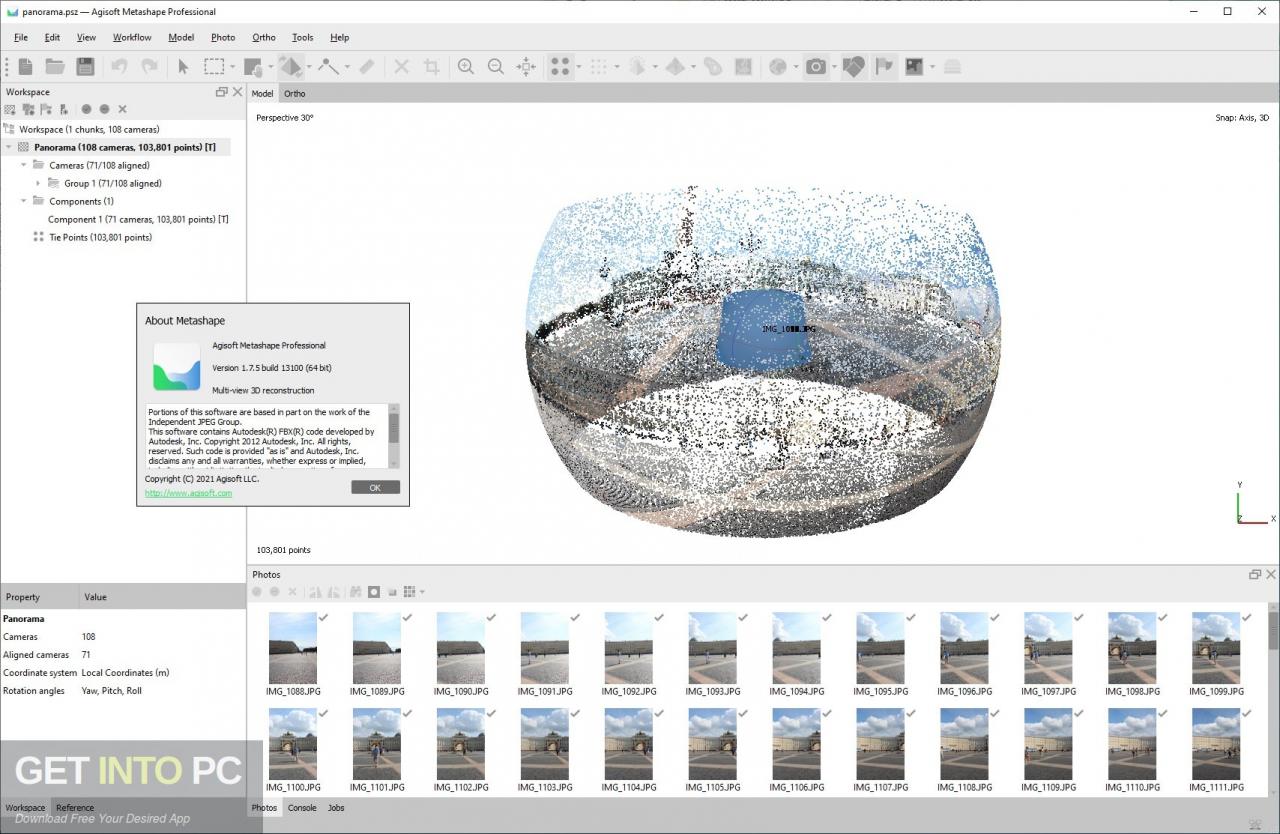Toggle the checkmark on IMG_1099.JPG
The height and width of the screenshot is (834, 1280).
pos(1247,618)
